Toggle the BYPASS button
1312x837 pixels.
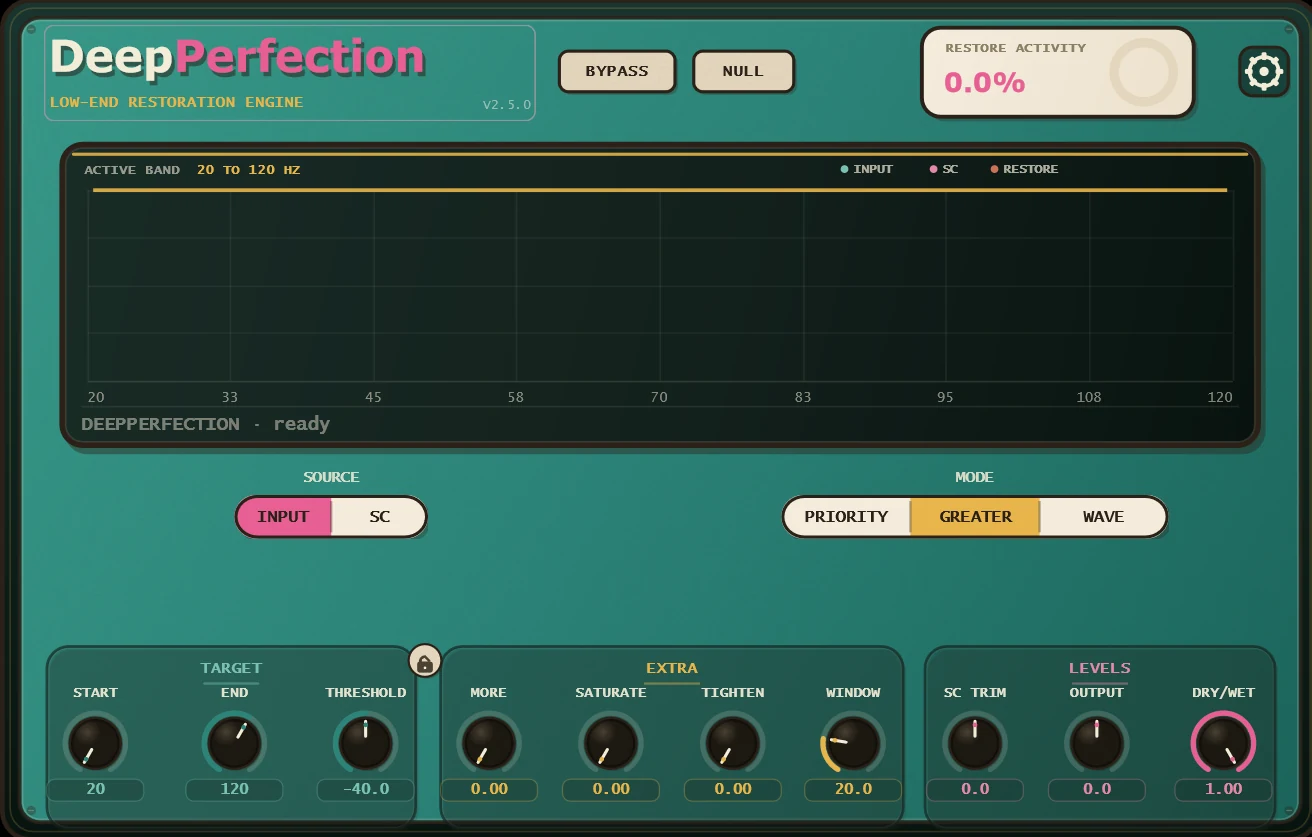[x=617, y=71]
